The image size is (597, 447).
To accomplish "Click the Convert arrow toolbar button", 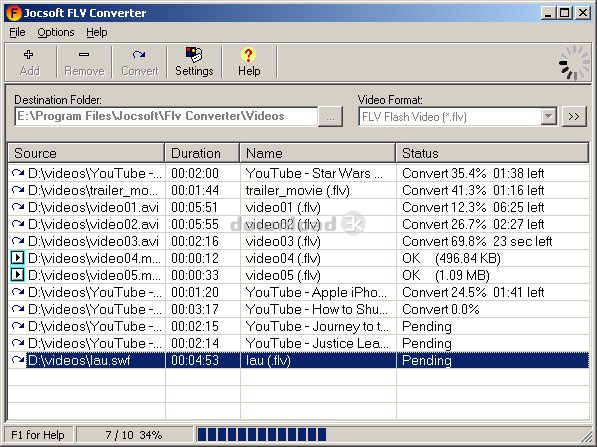I will pos(139,62).
